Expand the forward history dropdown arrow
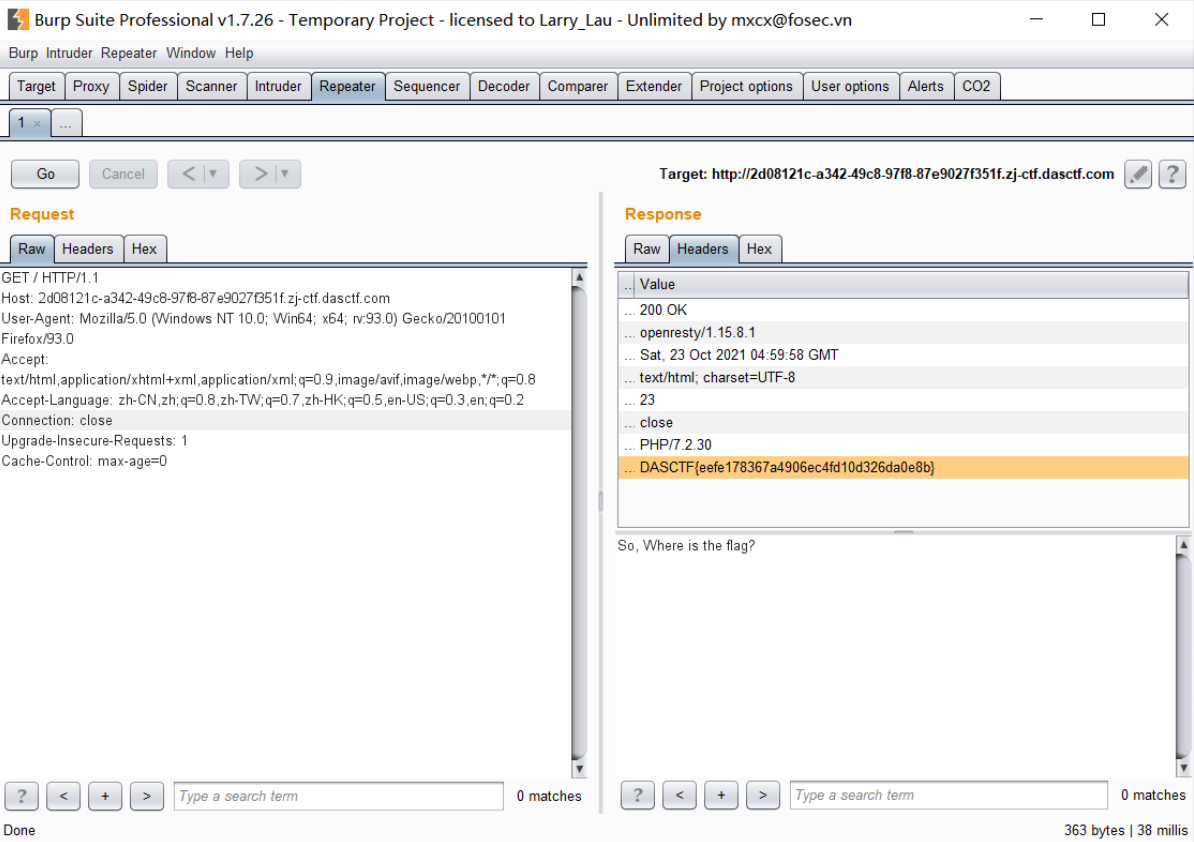Image resolution: width=1194 pixels, height=842 pixels. click(285, 174)
